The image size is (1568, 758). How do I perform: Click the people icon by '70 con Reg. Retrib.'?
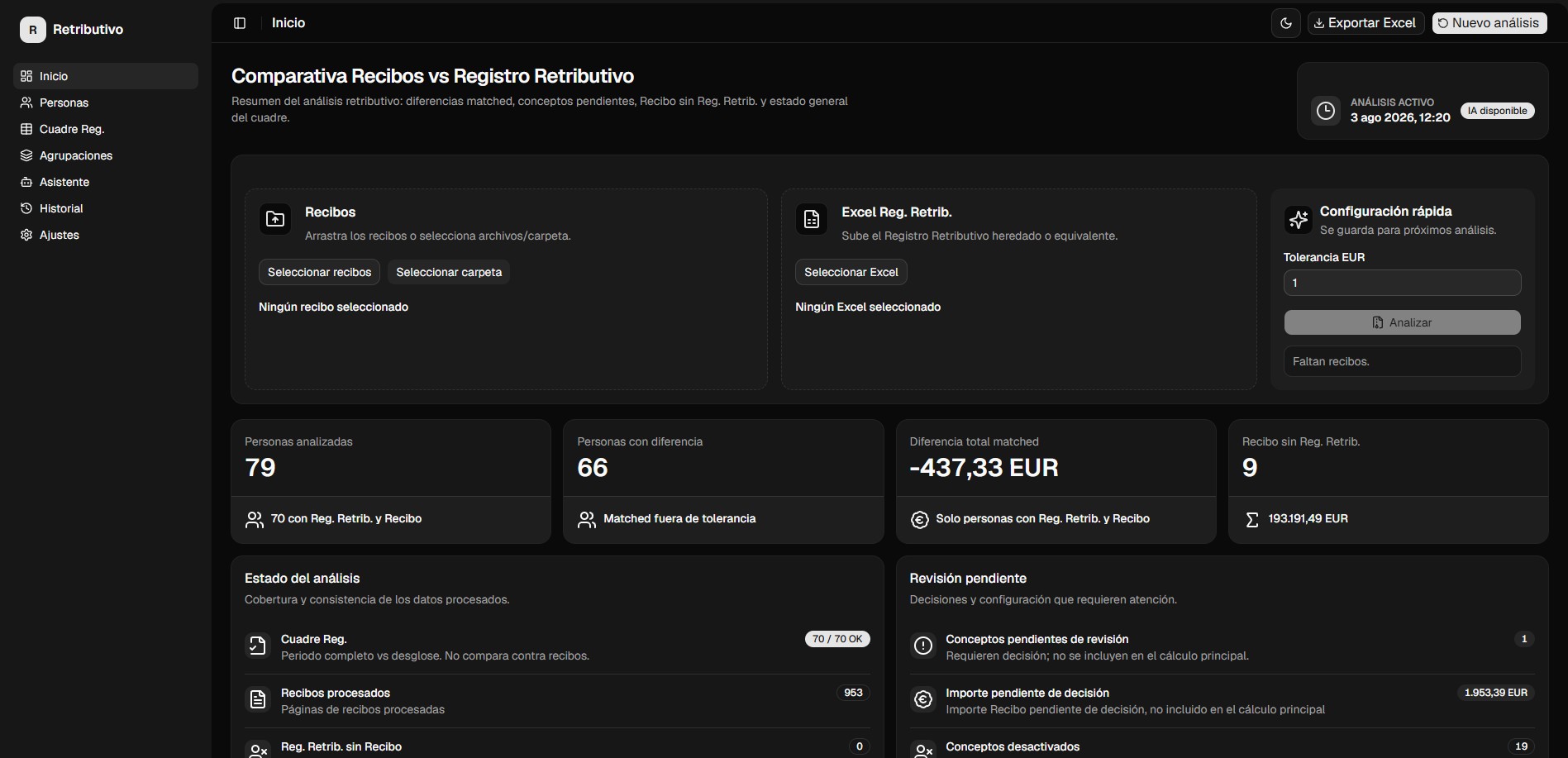(x=255, y=519)
